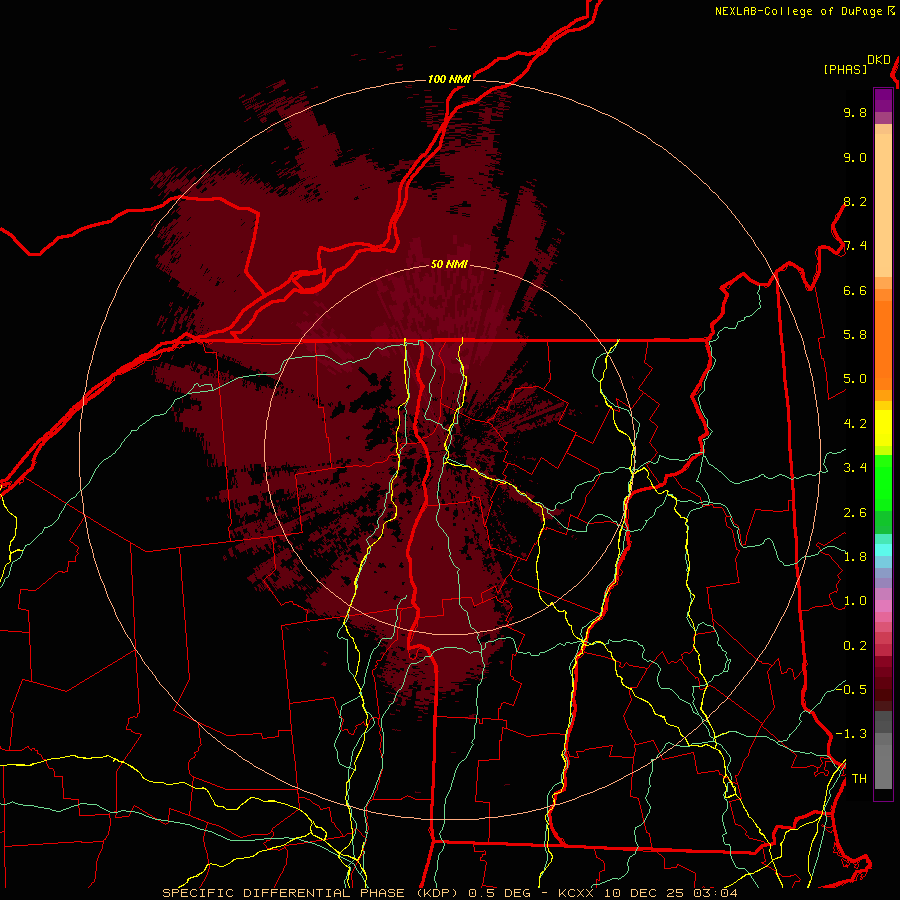Viewport: 900px width, 900px height.
Task: Click the TH label at scale bottom
Action: 859,779
